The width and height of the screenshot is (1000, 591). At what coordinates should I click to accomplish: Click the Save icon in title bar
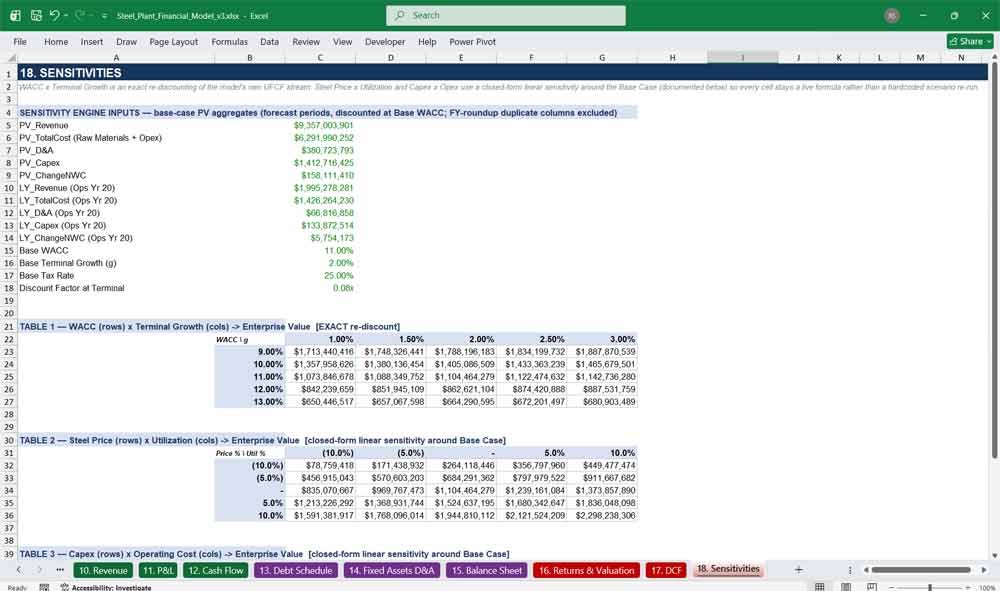(36, 15)
